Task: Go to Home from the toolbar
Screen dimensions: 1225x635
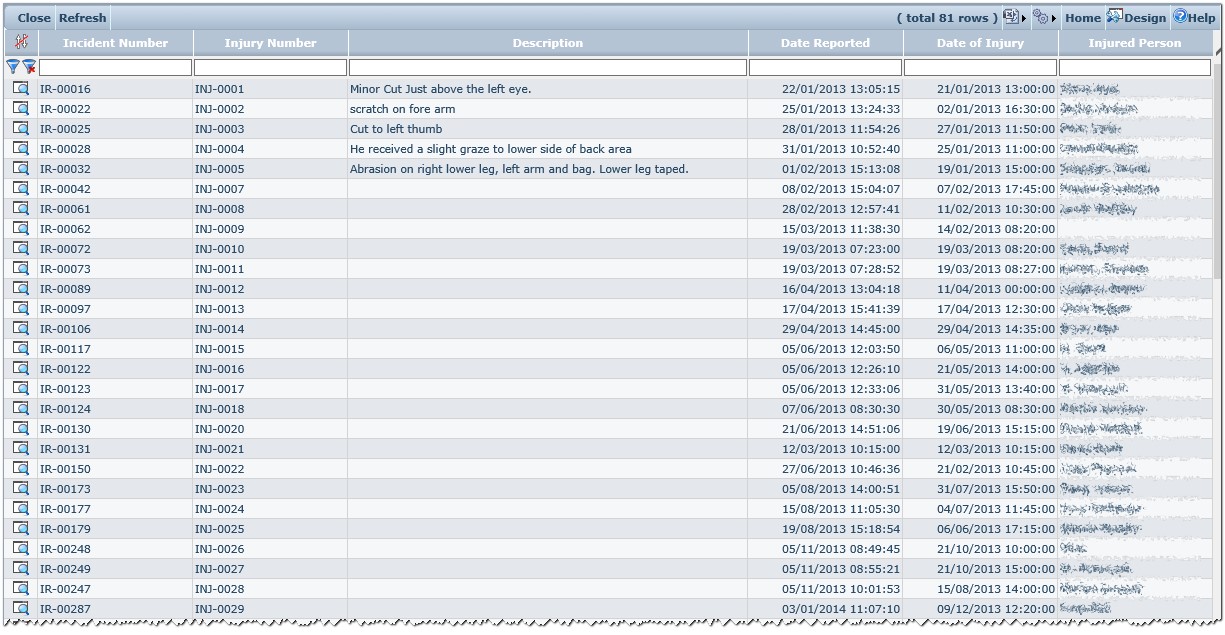Action: pos(1082,18)
